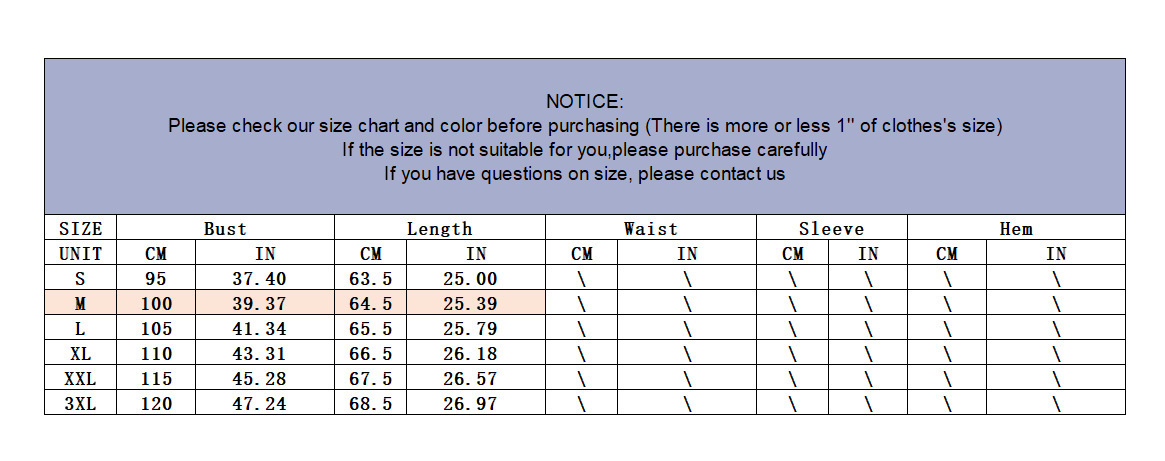Image resolution: width=1165 pixels, height=461 pixels.
Task: Select the XXL size row label
Action: tap(81, 379)
